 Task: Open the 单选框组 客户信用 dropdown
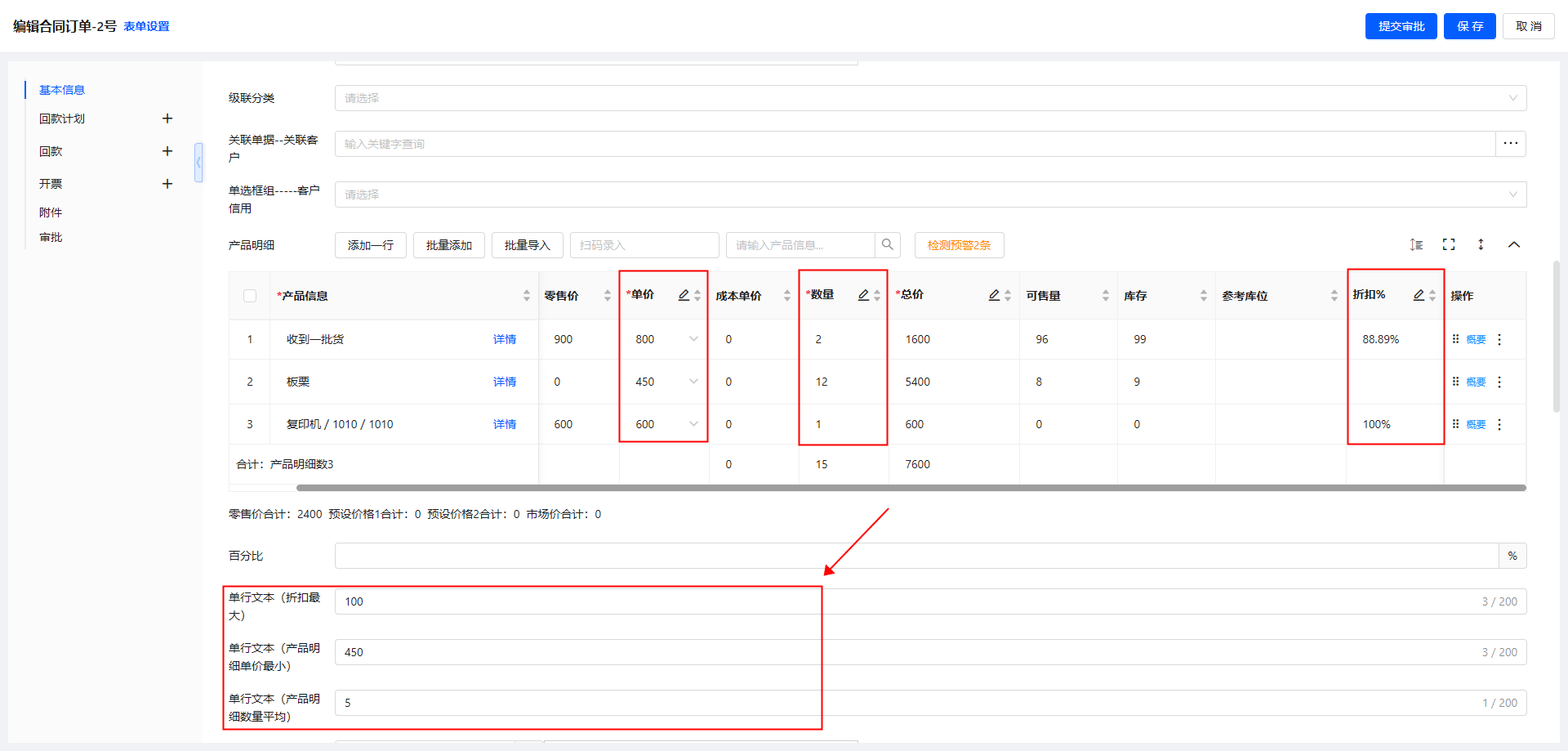(930, 194)
